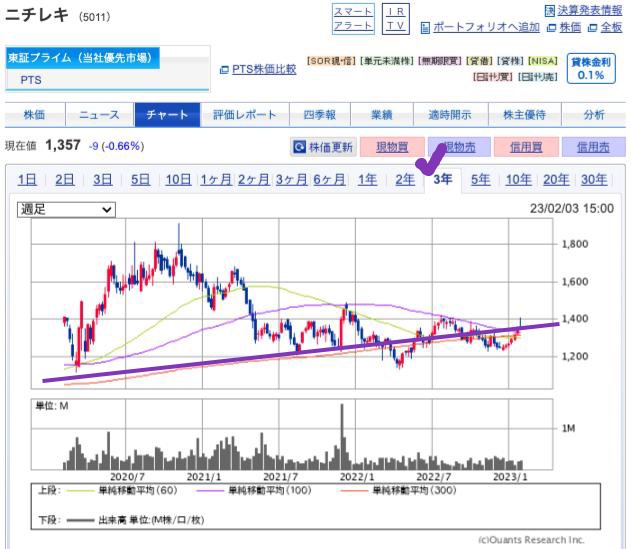Image resolution: width=631 pixels, height=549 pixels.
Task: Click the current price 1,357
Action: pos(63,145)
